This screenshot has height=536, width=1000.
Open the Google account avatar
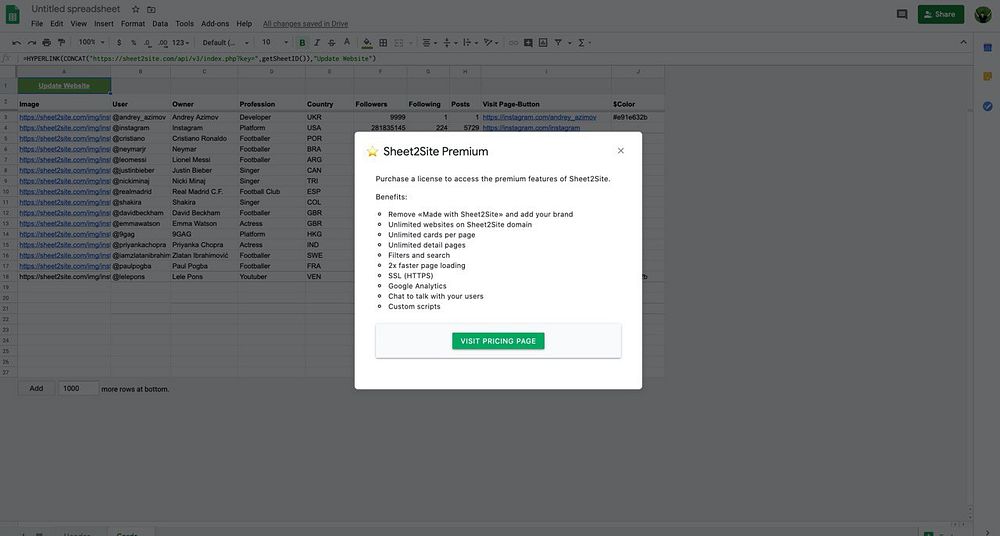983,14
